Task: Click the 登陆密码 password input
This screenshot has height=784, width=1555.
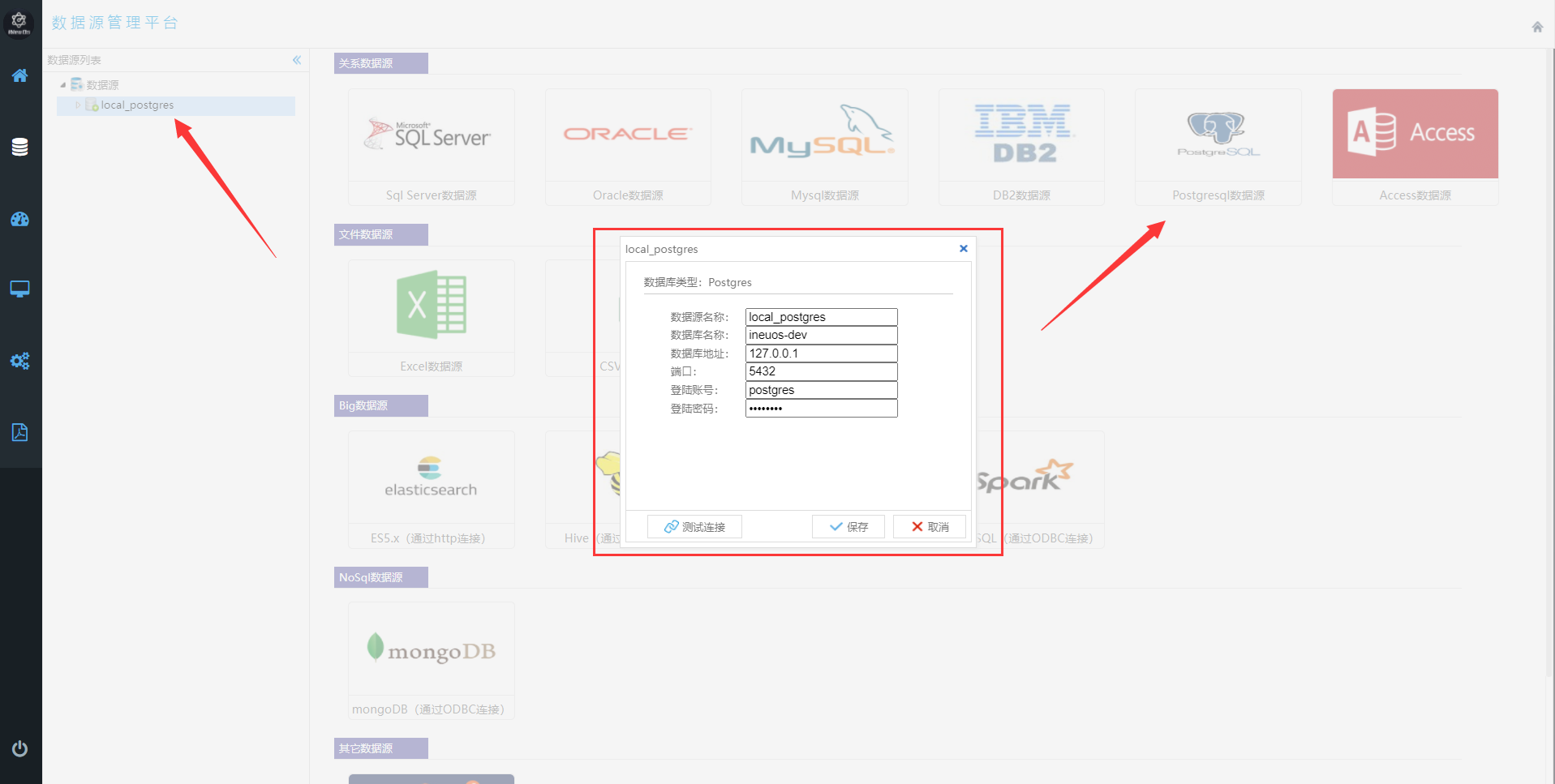Action: coord(822,409)
